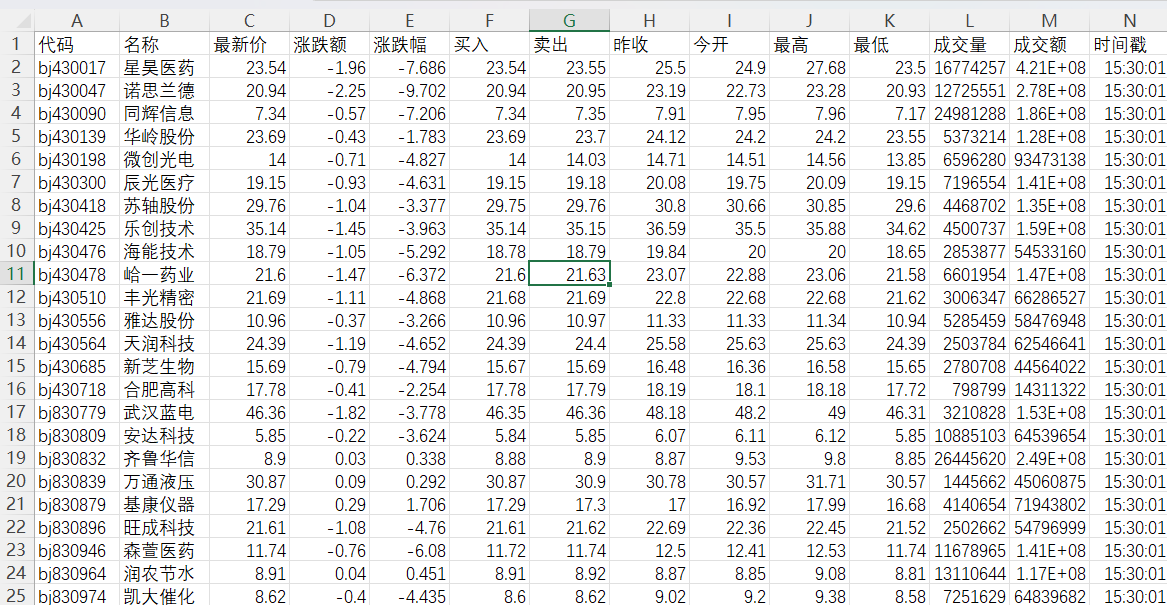This screenshot has width=1167, height=605.
Task: Select the 旺成科技 name cell
Action: click(x=164, y=528)
